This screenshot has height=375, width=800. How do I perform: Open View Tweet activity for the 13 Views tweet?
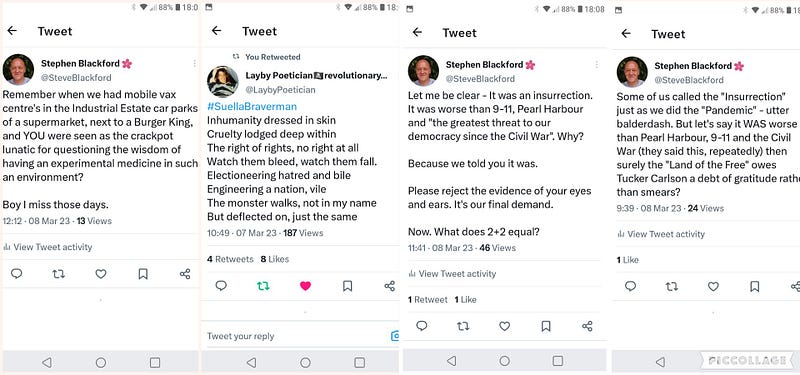(x=47, y=247)
